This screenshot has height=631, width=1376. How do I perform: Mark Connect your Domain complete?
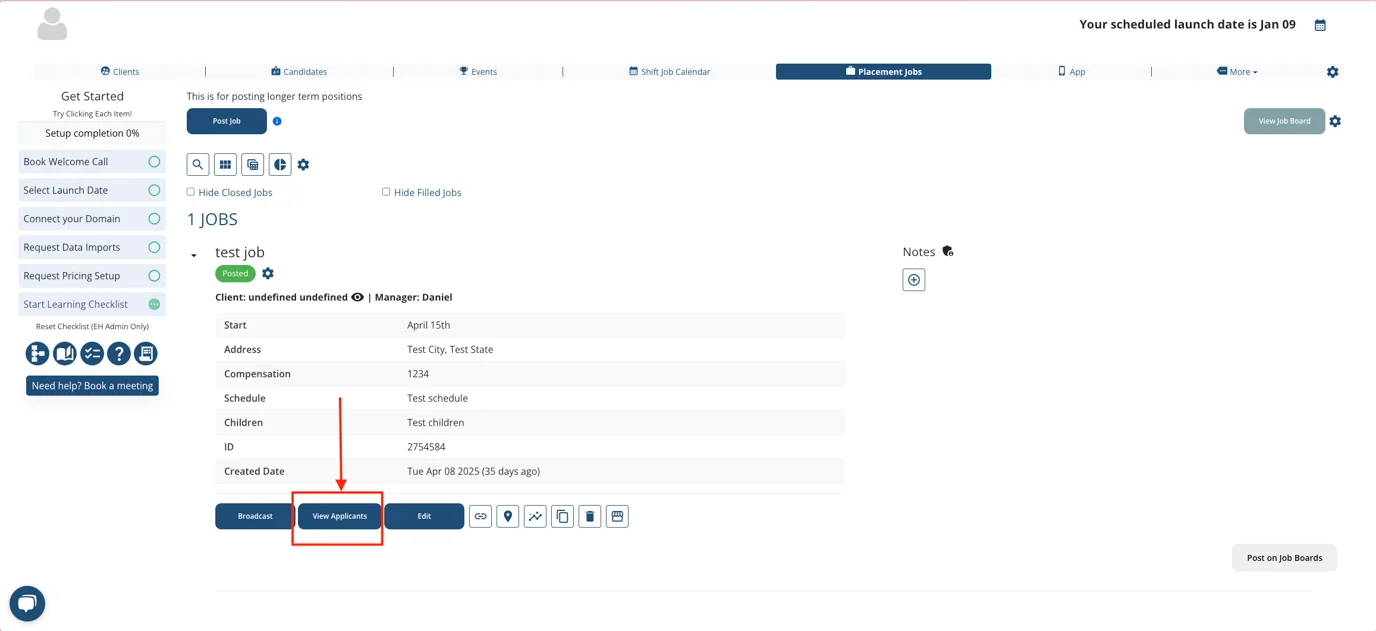point(154,218)
